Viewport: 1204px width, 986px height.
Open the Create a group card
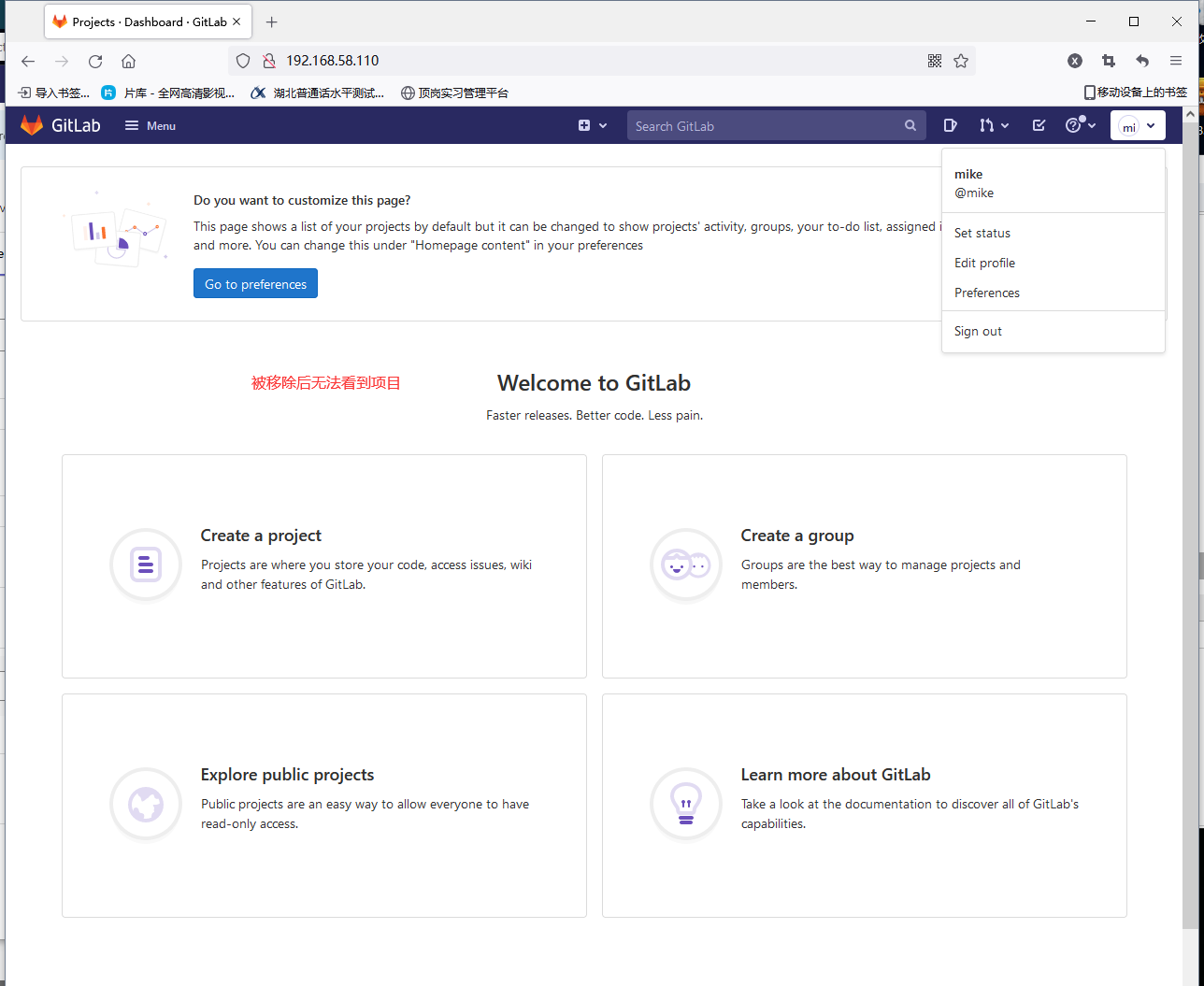(865, 566)
